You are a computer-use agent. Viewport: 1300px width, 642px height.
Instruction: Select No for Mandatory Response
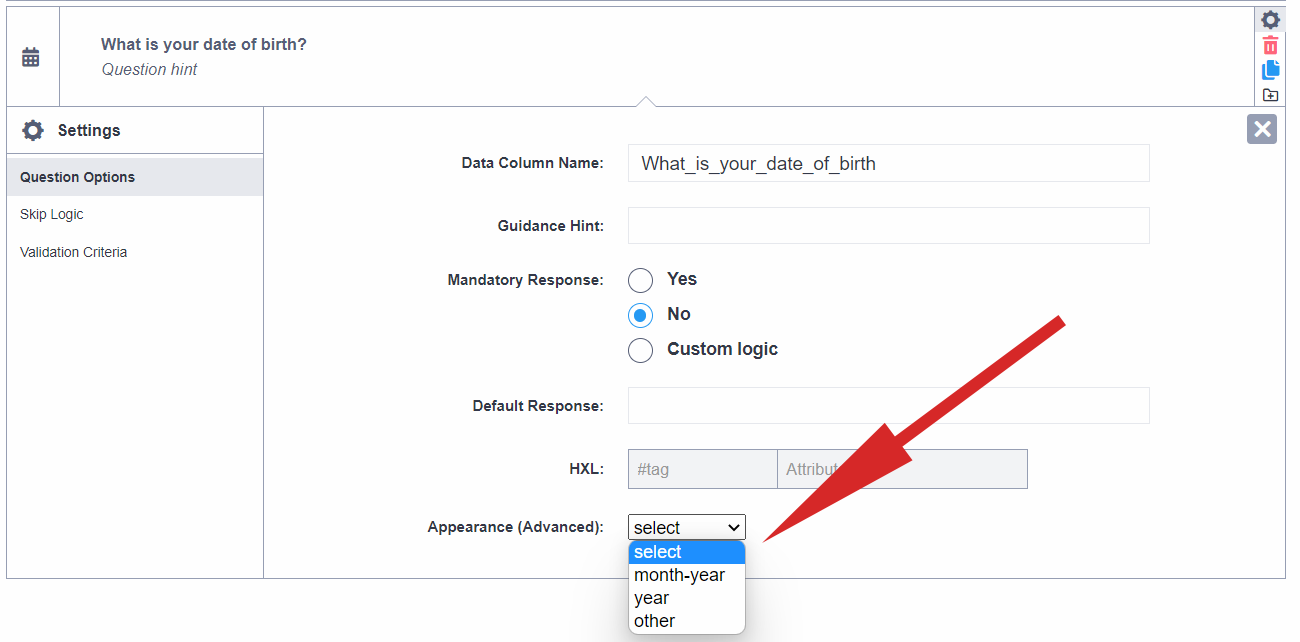point(640,315)
